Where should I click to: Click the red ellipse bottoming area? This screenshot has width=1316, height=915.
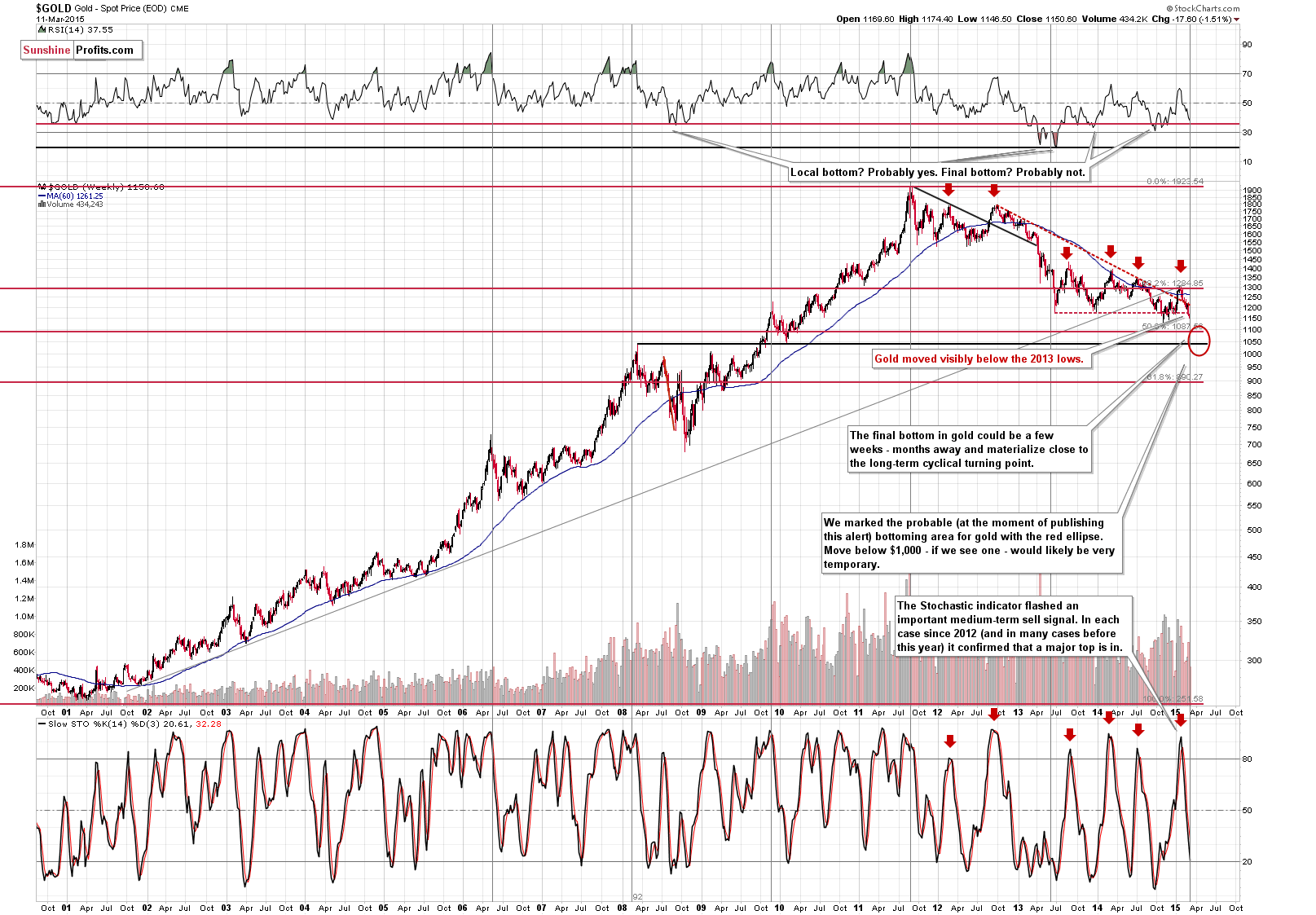(x=1199, y=341)
